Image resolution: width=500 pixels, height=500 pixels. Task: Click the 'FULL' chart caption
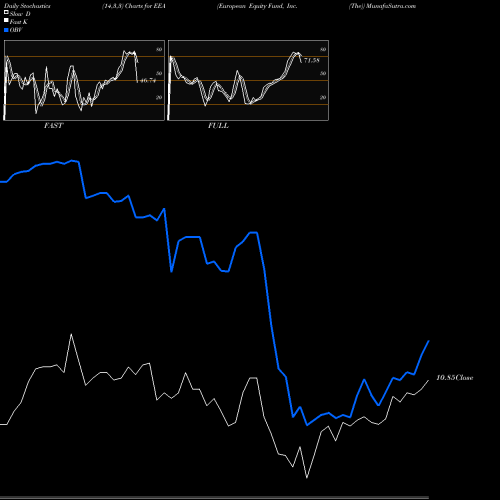click(218, 126)
